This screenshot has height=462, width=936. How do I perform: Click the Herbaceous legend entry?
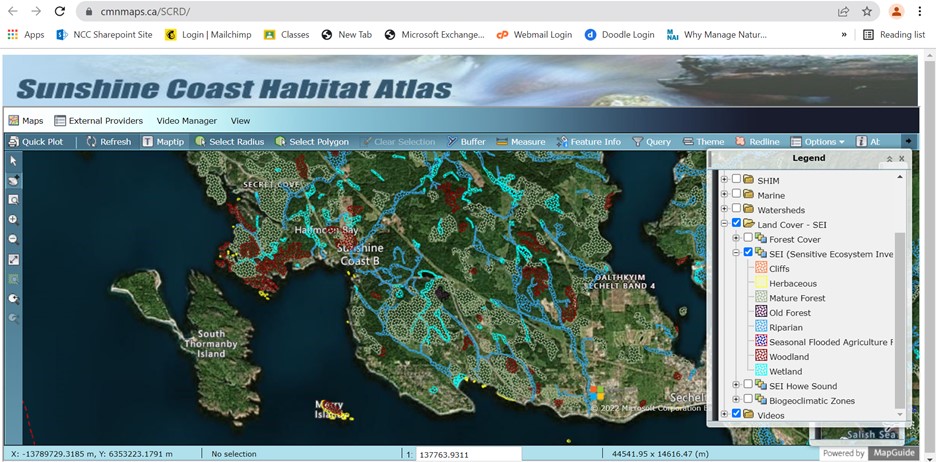tap(793, 284)
